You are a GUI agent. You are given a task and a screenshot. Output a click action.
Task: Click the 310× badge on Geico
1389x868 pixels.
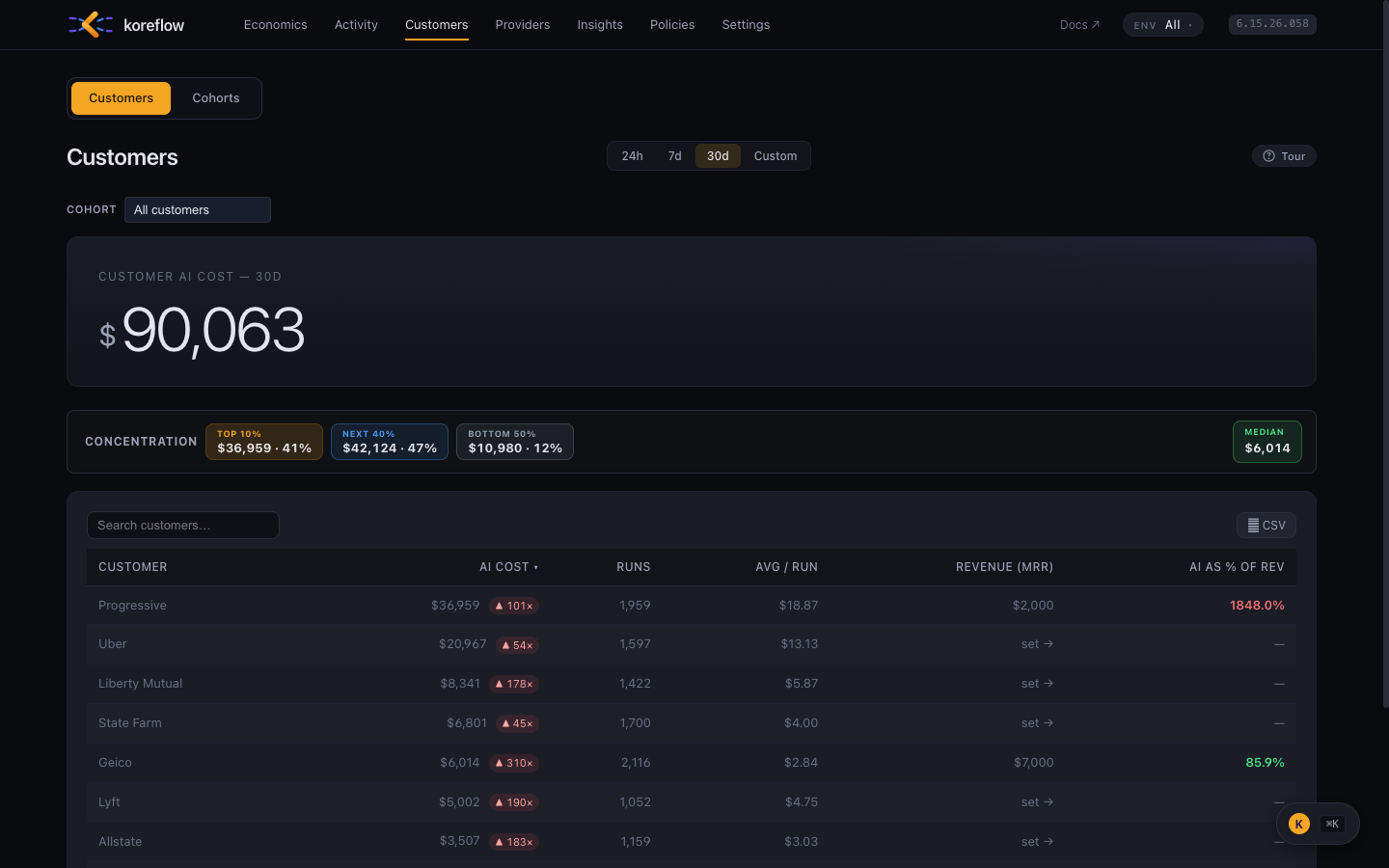(x=513, y=763)
